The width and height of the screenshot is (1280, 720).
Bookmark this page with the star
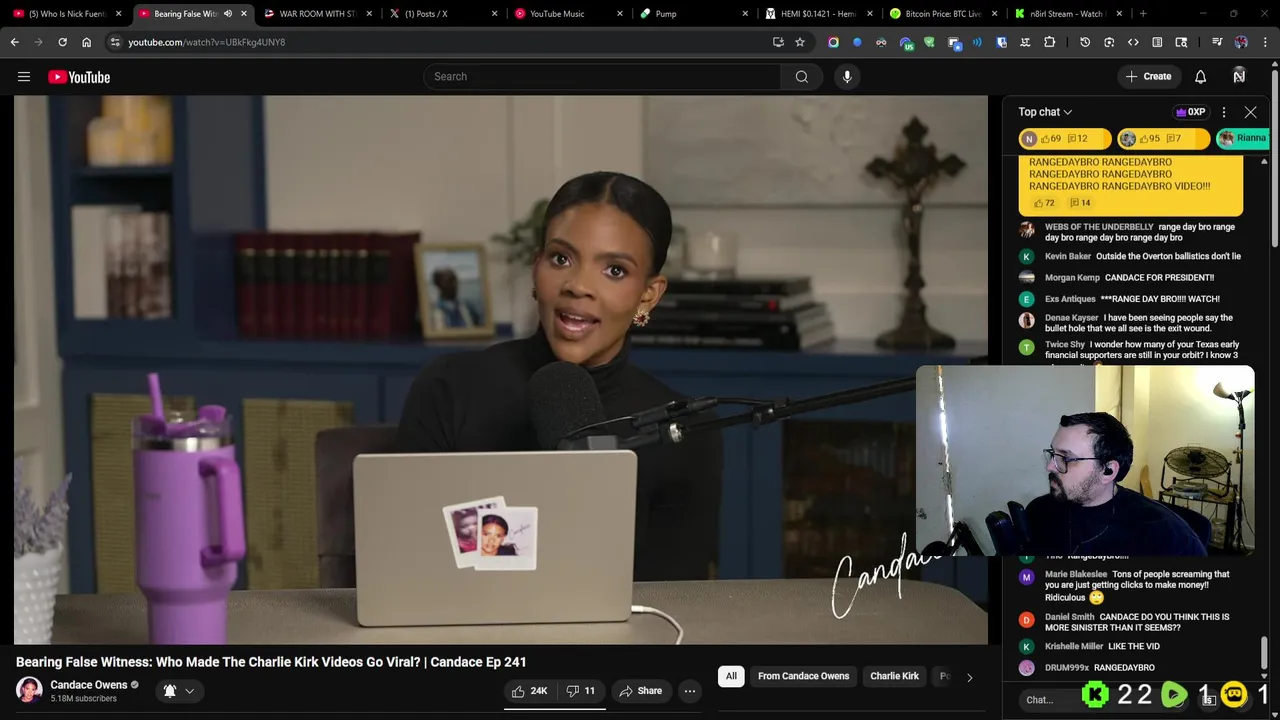click(x=800, y=42)
